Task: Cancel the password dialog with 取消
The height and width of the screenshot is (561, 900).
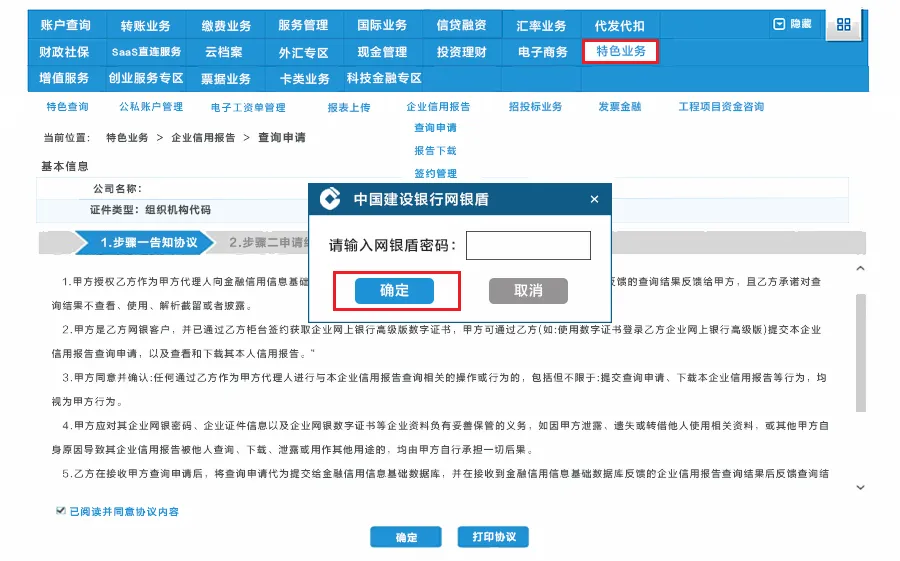Action: pyautogui.click(x=528, y=291)
